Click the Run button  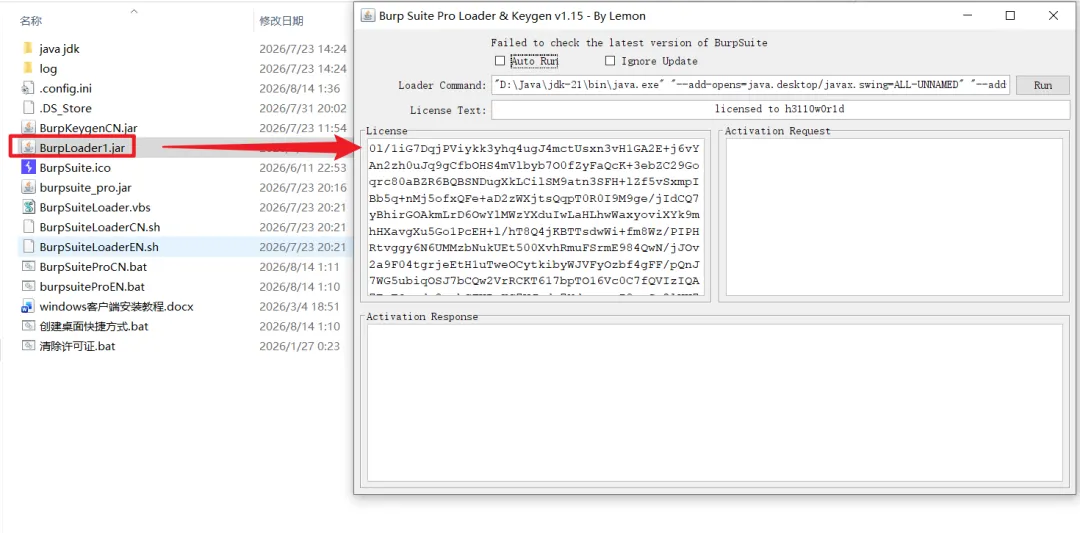(1043, 85)
